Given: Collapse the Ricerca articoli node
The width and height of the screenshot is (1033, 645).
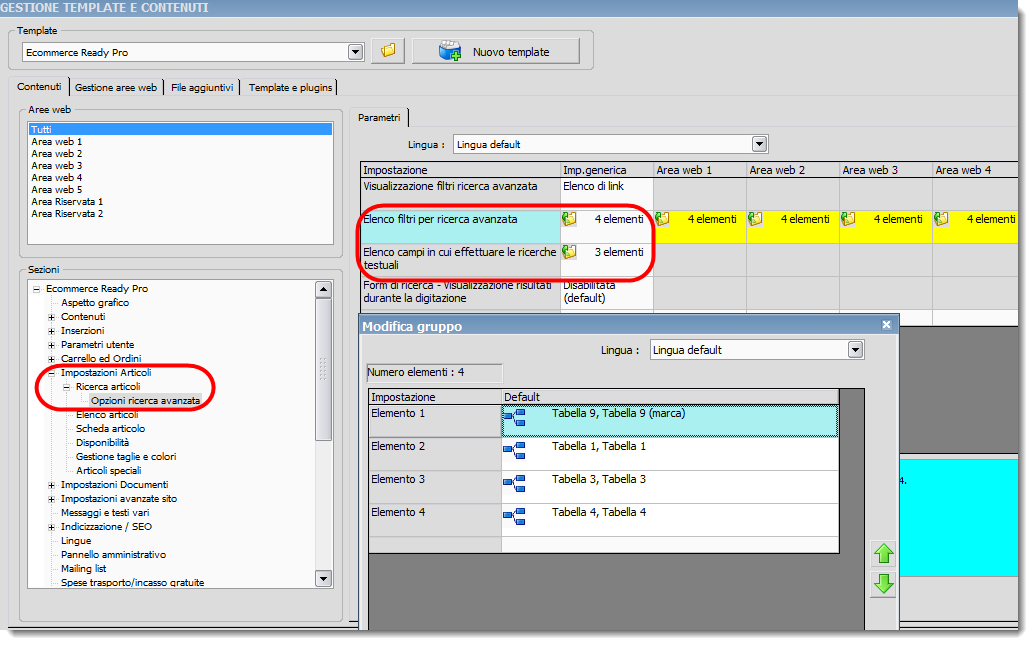Looking at the screenshot, I should click(x=67, y=387).
